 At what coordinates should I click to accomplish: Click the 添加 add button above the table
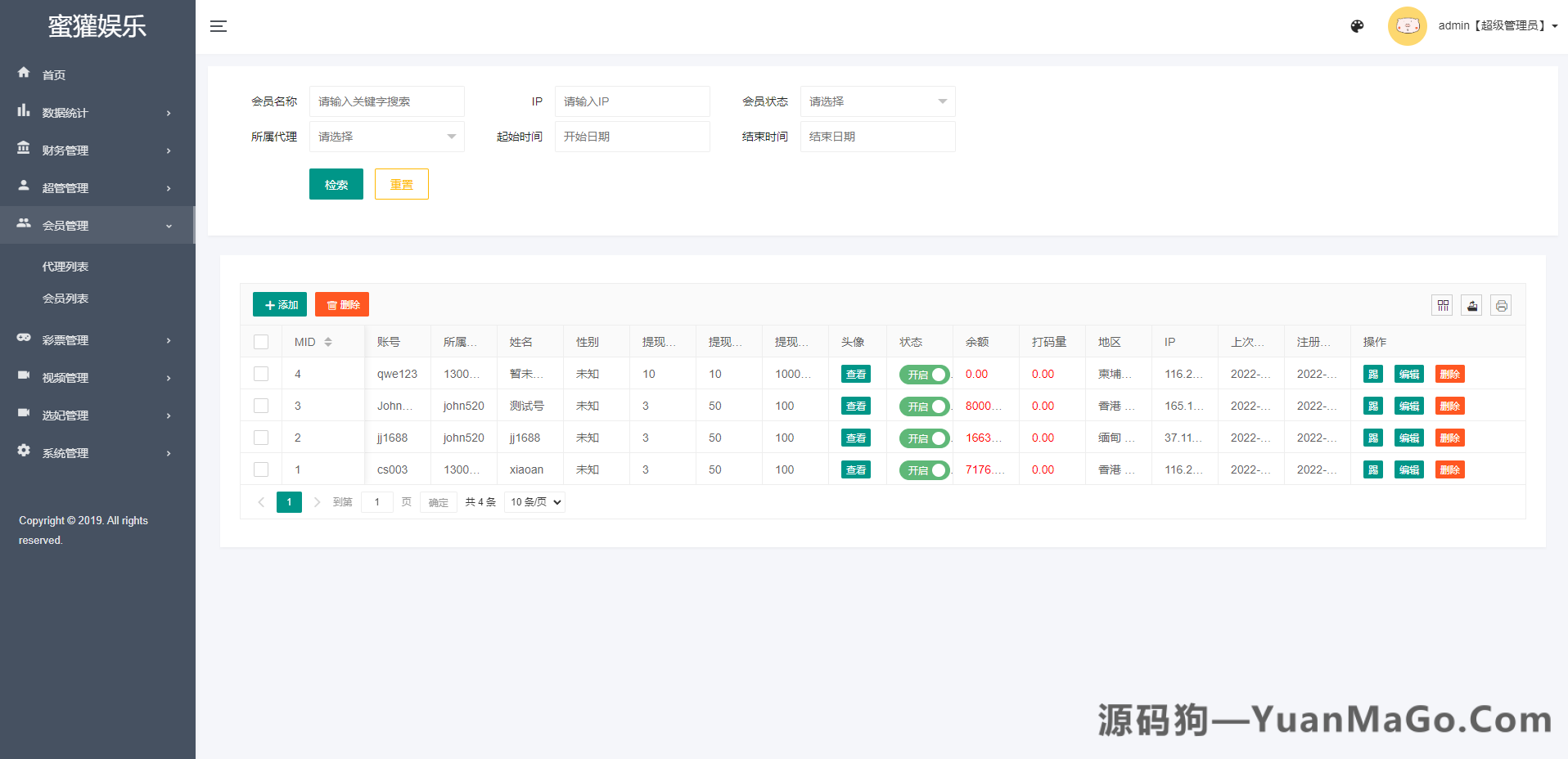279,303
